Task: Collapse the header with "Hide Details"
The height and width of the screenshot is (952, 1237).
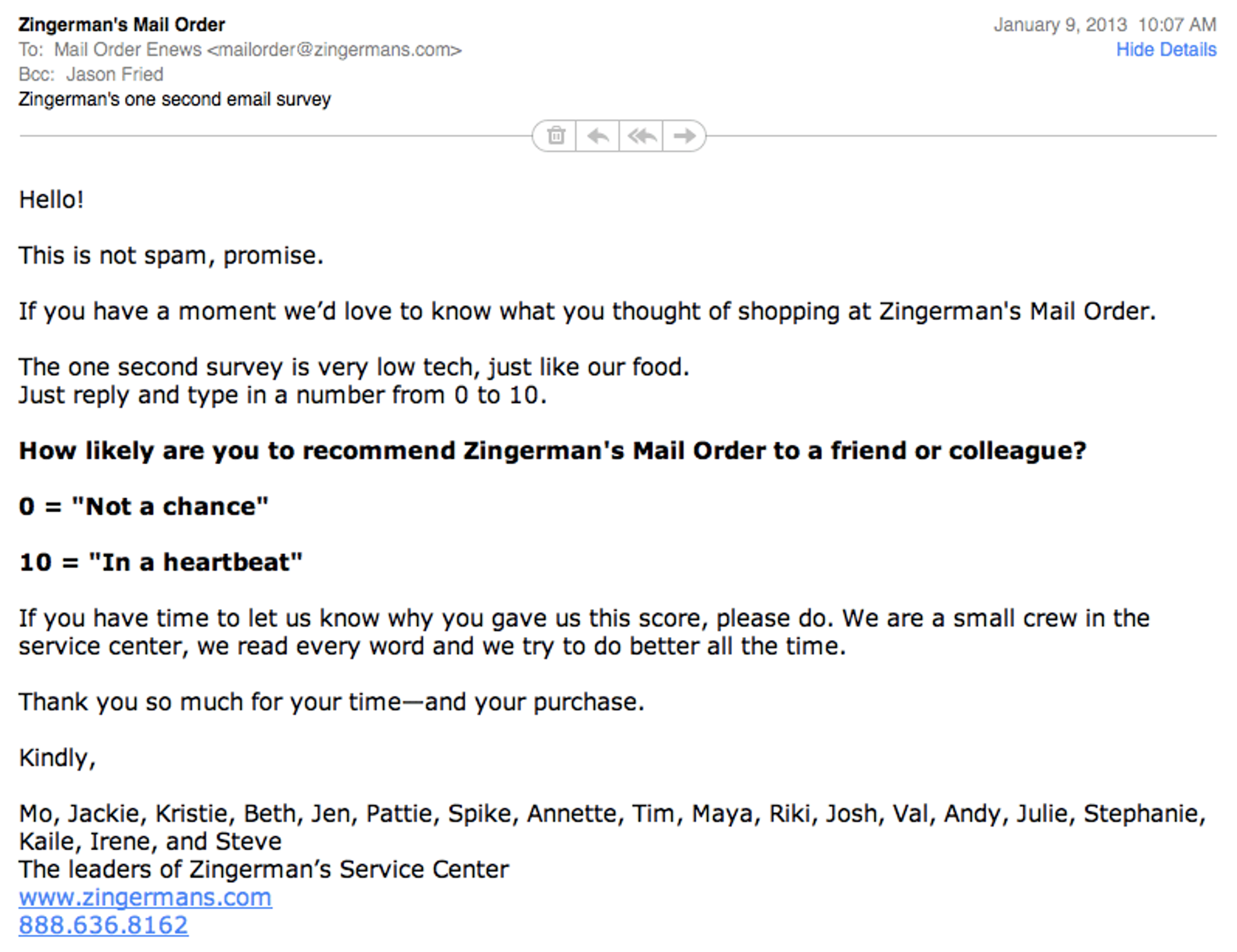Action: (x=1166, y=50)
